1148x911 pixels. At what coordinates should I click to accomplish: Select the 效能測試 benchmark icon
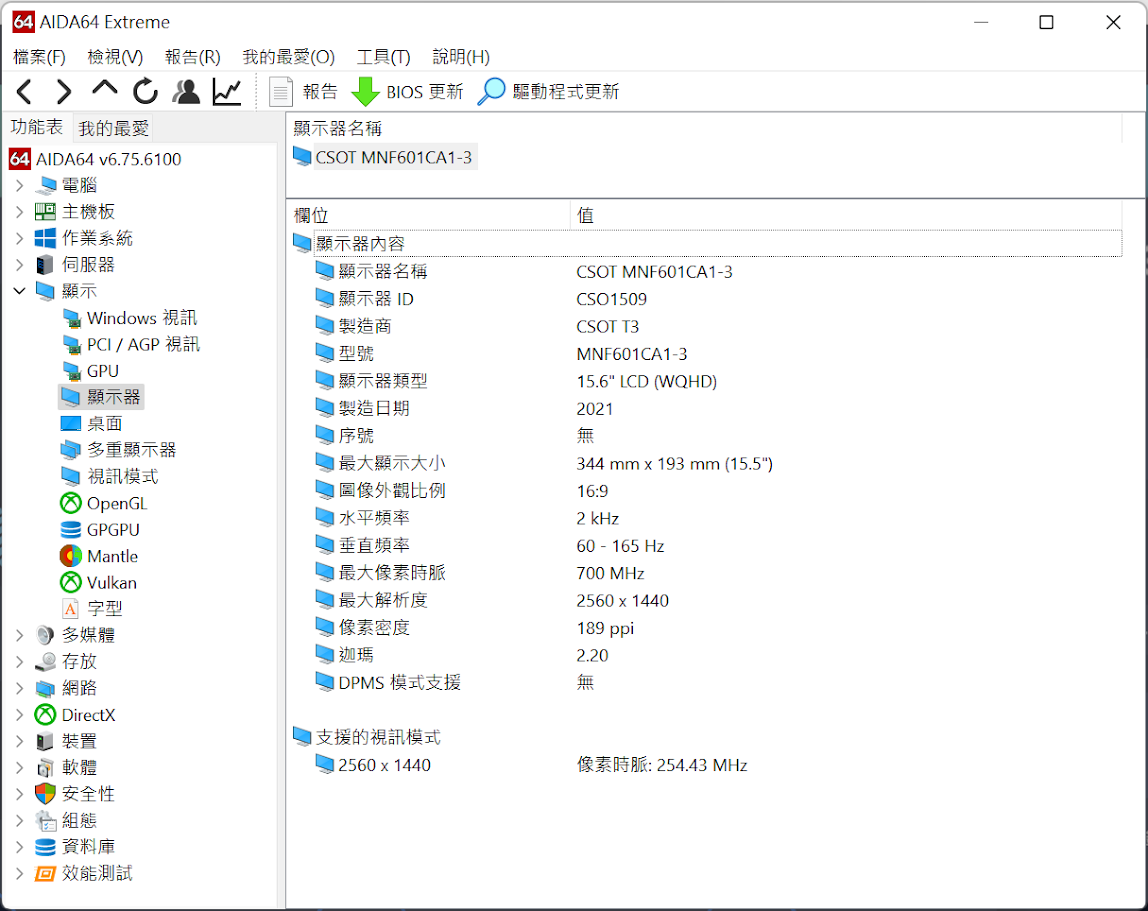pos(45,874)
